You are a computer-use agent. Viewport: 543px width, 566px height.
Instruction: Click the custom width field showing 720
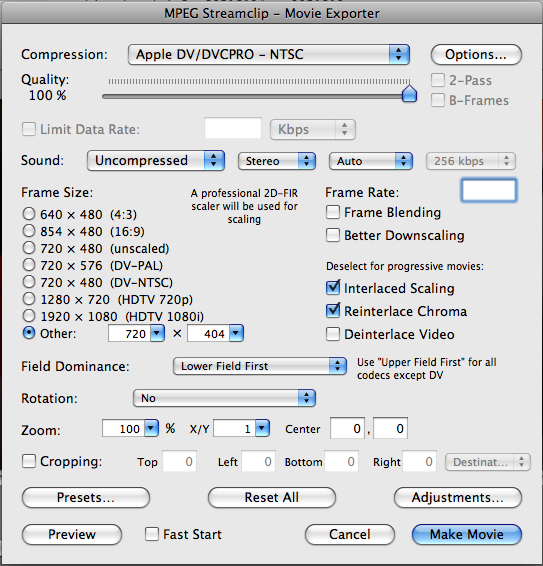coord(129,334)
